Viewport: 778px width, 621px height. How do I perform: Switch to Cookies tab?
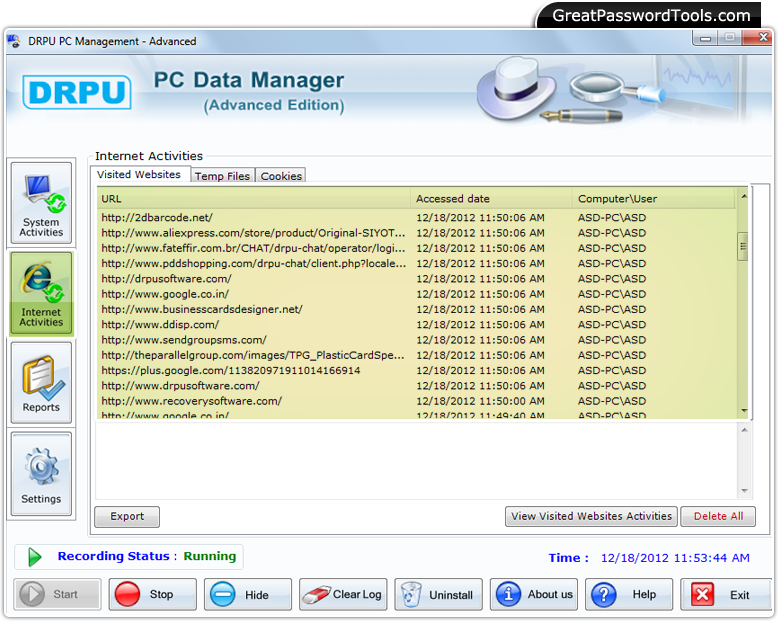281,176
